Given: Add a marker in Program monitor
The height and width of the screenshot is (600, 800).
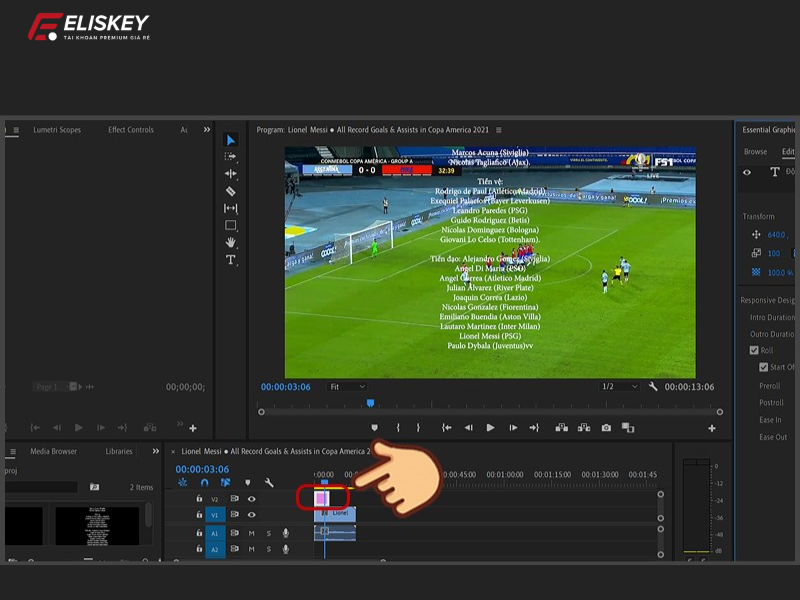Looking at the screenshot, I should click(x=375, y=428).
